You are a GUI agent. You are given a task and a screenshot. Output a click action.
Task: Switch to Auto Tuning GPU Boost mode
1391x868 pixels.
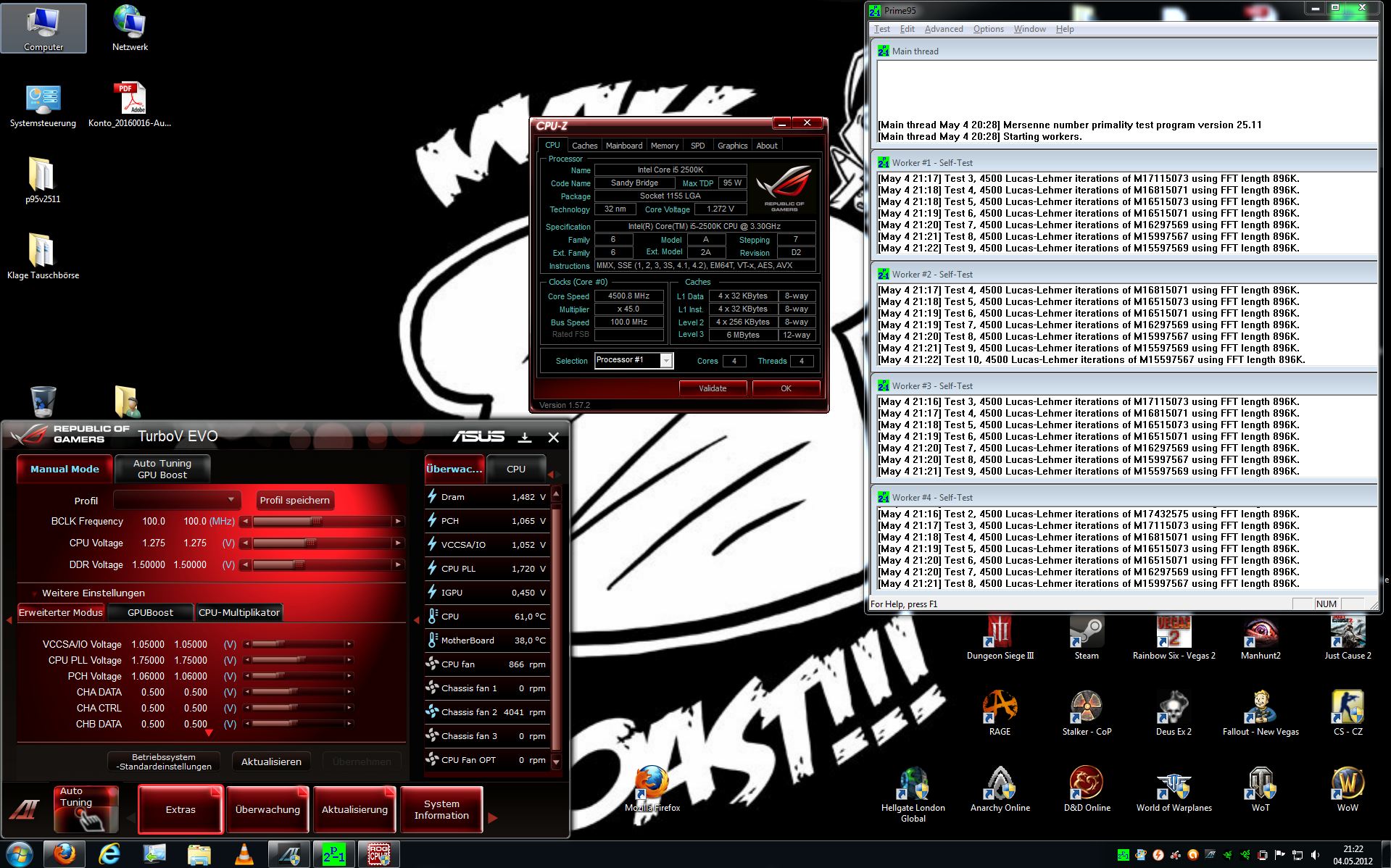click(x=162, y=469)
